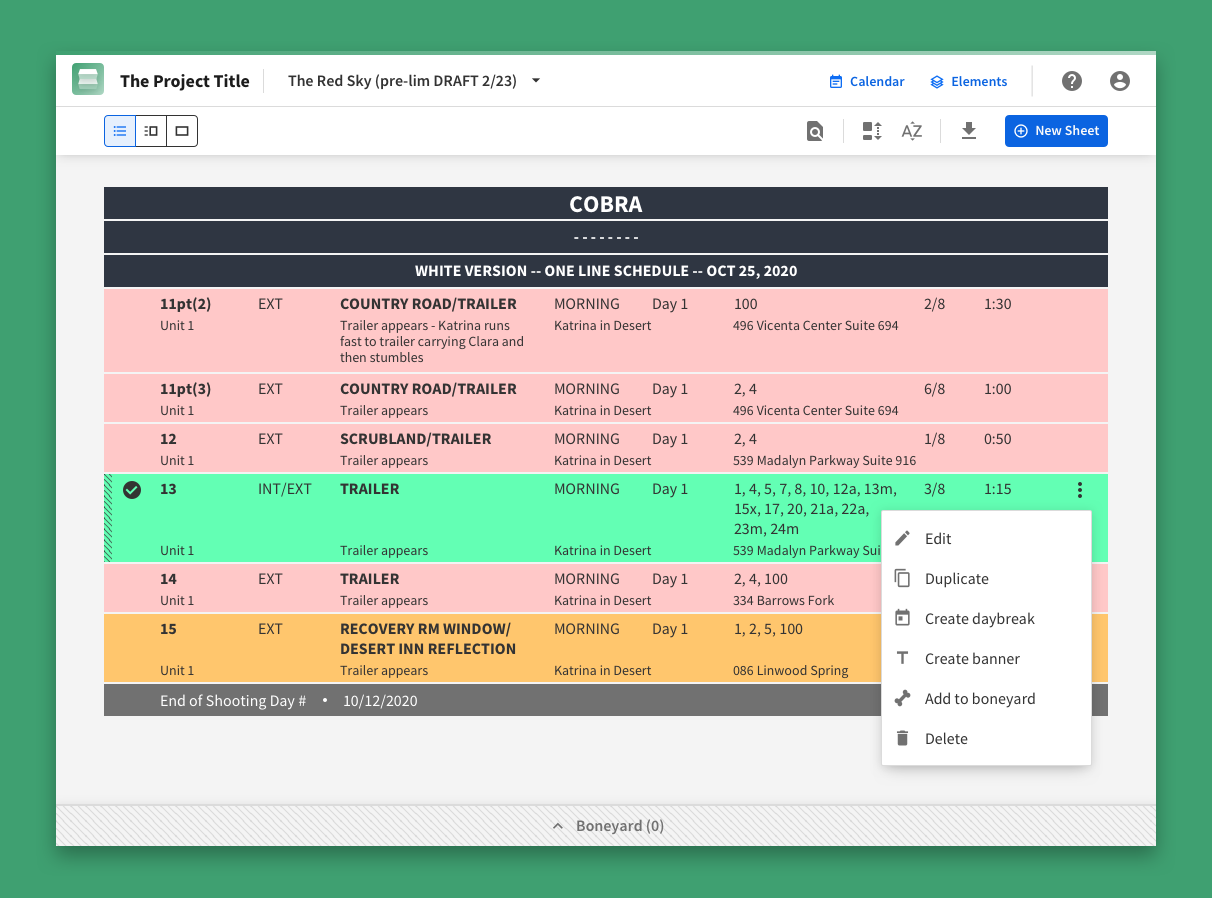This screenshot has height=898, width=1212.
Task: Open the user account profile icon
Action: [1120, 81]
